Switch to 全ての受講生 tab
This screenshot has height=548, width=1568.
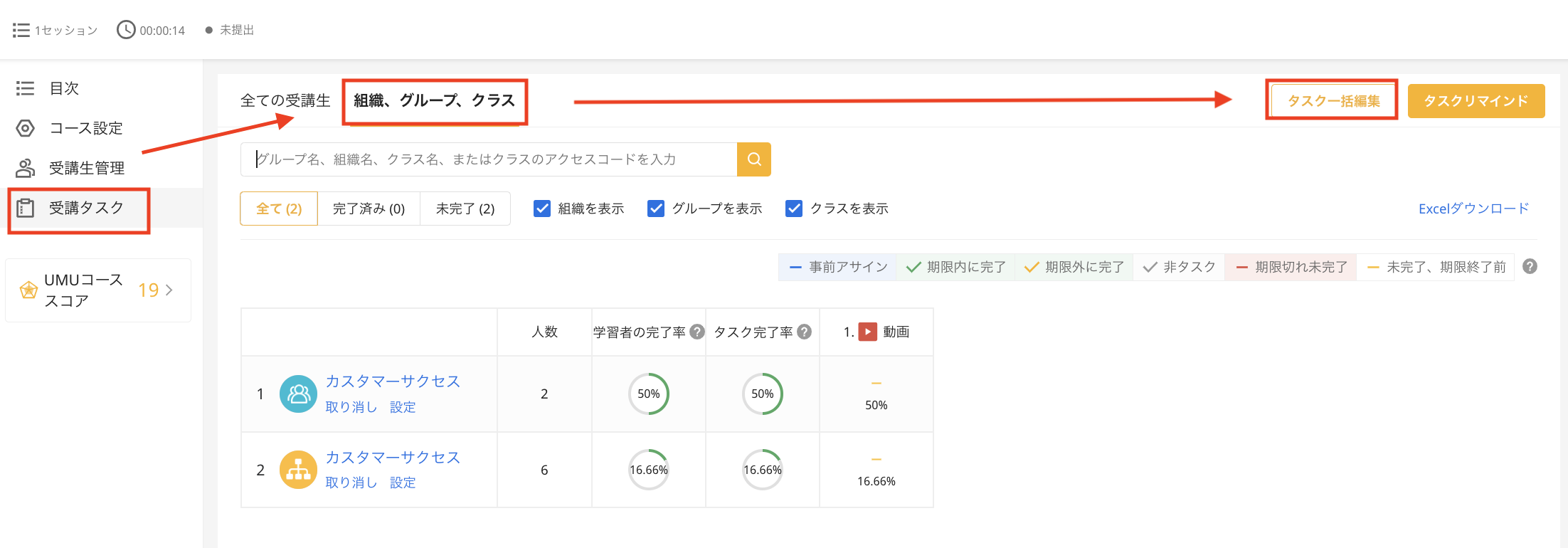[285, 100]
